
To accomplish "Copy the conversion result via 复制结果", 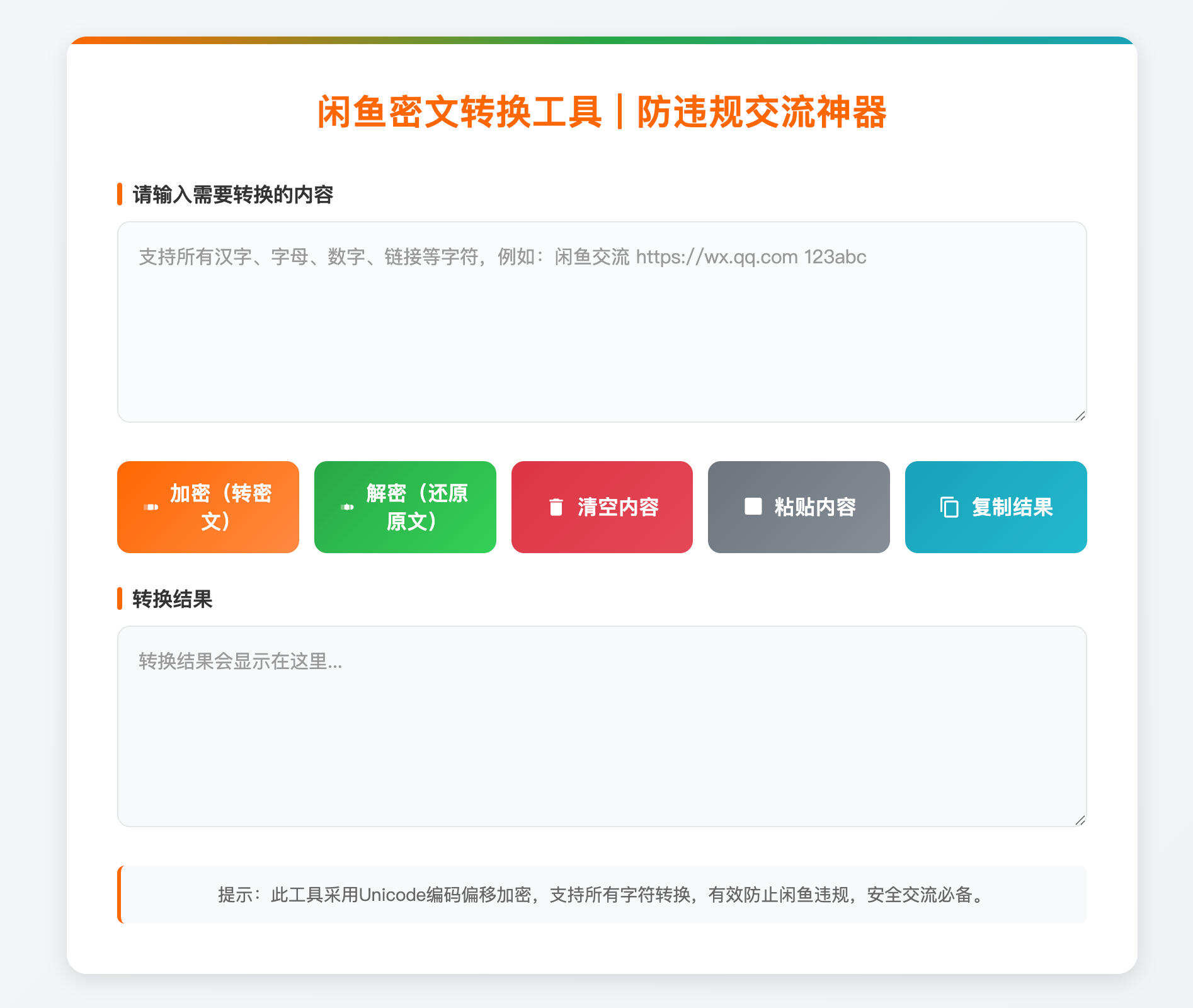I will (x=996, y=507).
